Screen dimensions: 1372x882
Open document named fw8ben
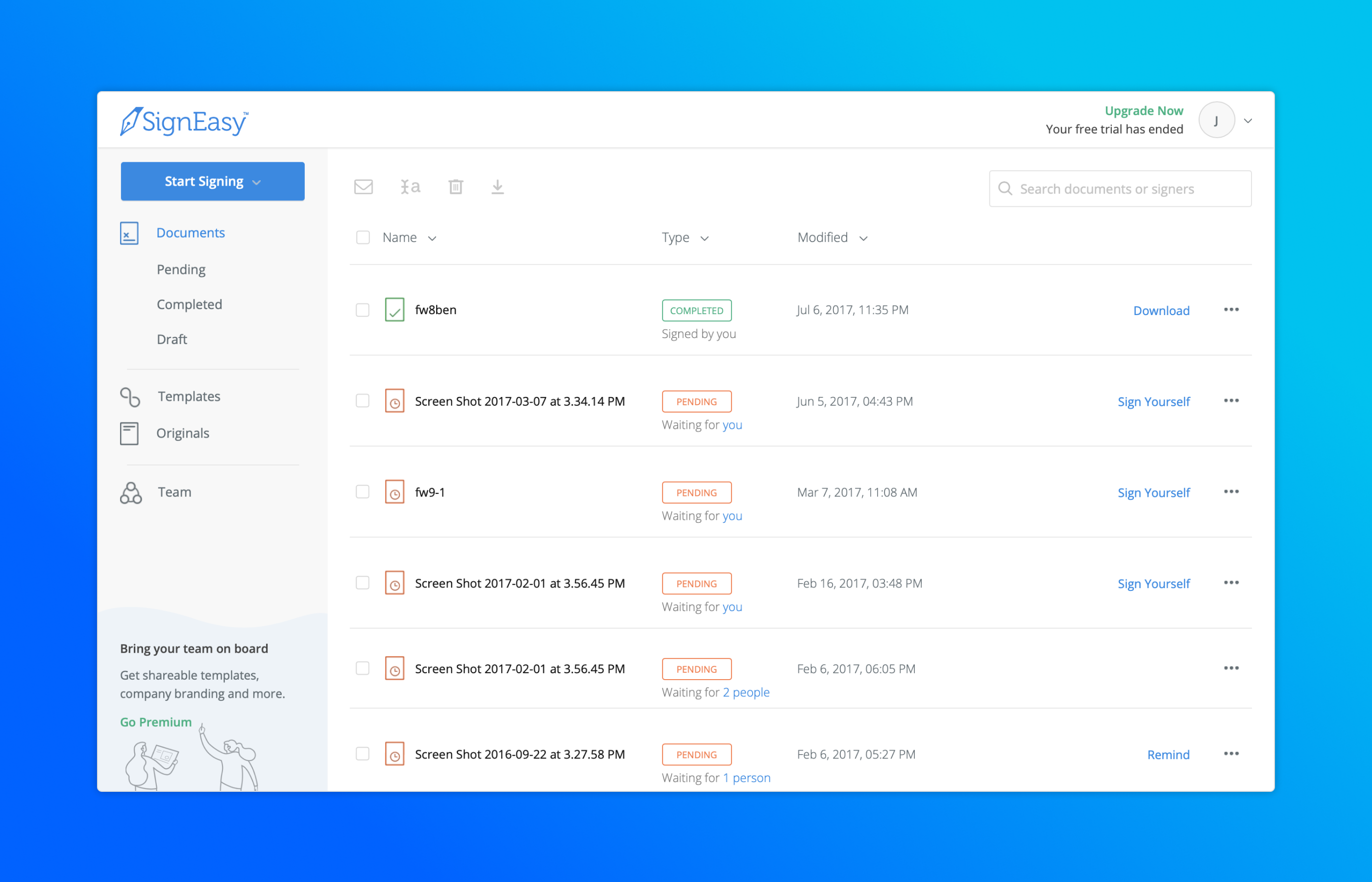[436, 310]
